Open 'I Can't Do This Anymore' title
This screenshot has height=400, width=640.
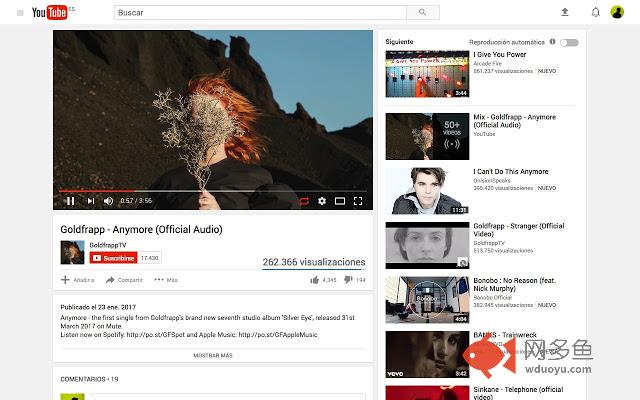511,171
